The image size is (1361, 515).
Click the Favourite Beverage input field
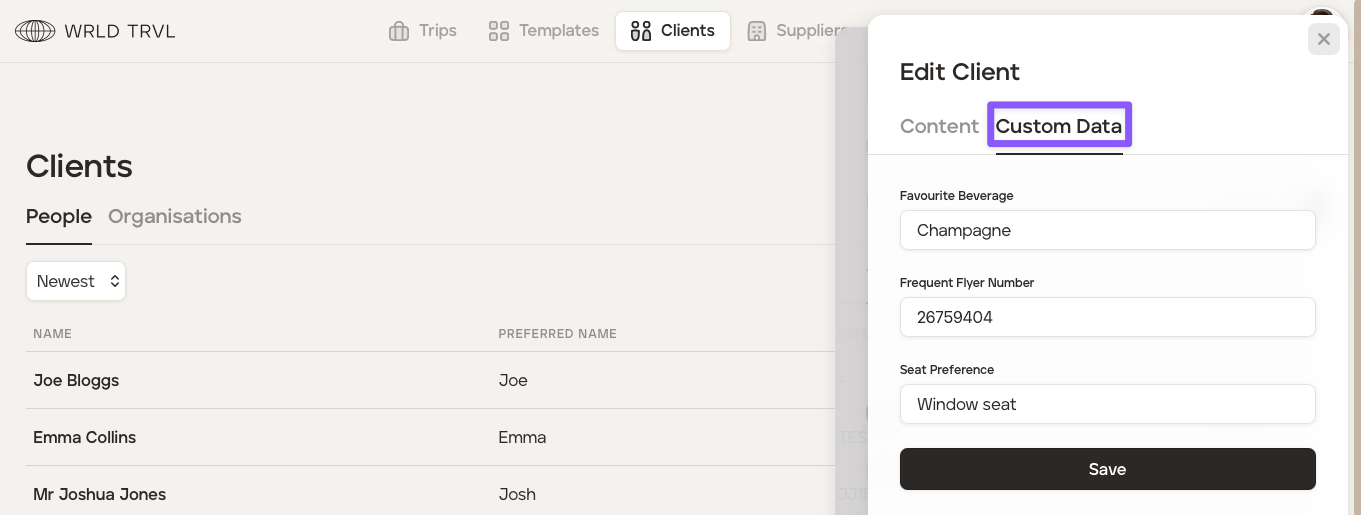[1107, 230]
